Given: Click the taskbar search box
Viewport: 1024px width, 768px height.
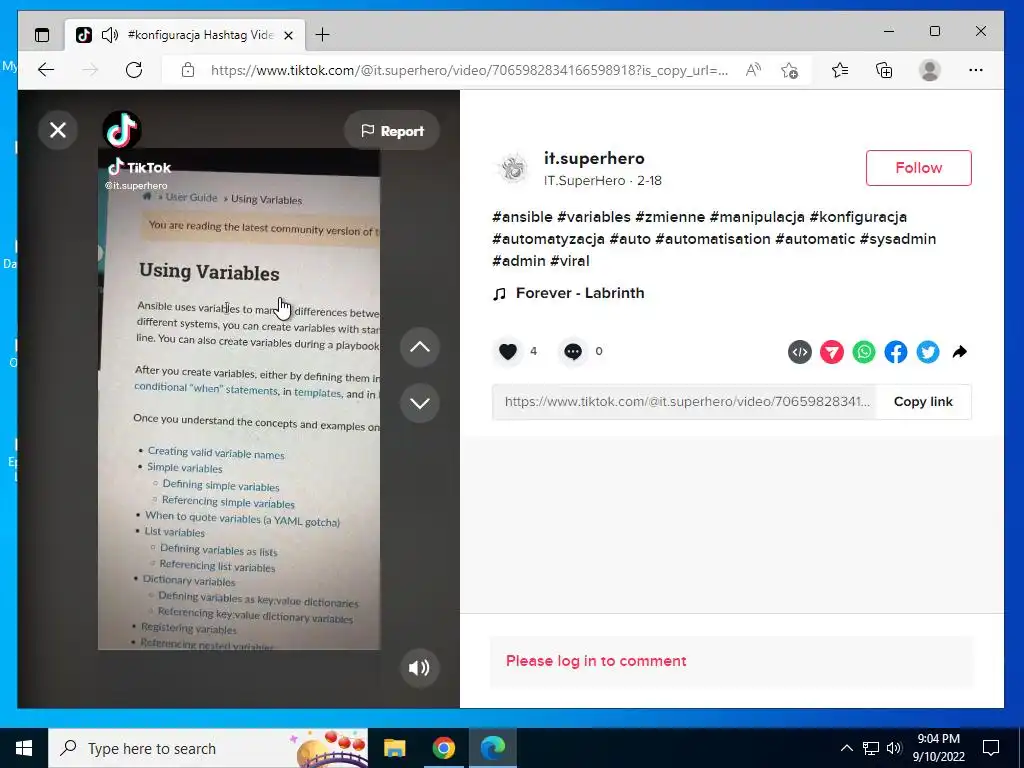Looking at the screenshot, I should pos(208,748).
